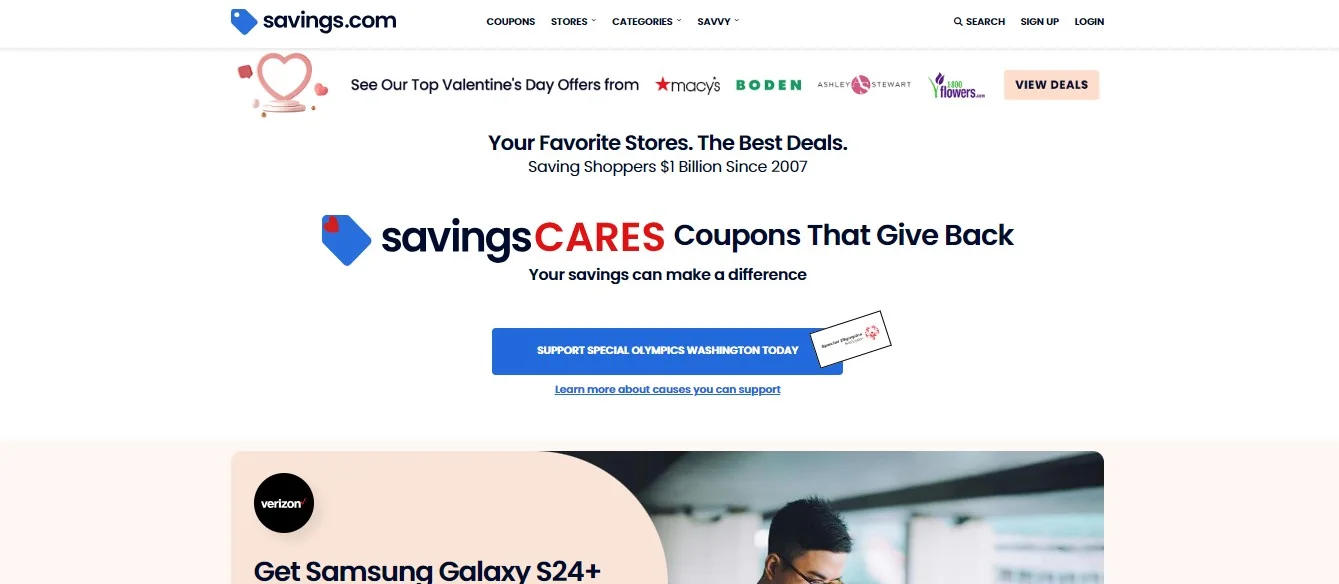Click the Valentine's heart decoration image
This screenshot has height=584, width=1339.
tap(284, 84)
